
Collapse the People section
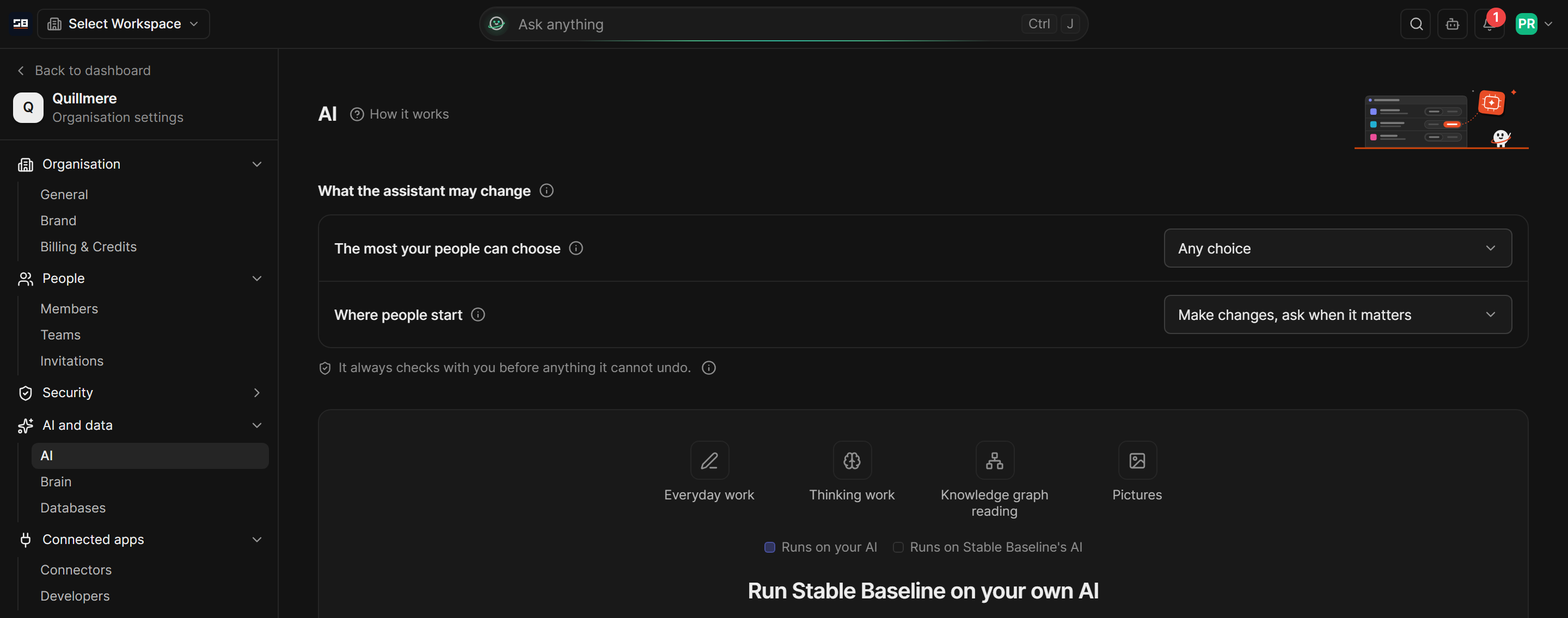point(140,279)
